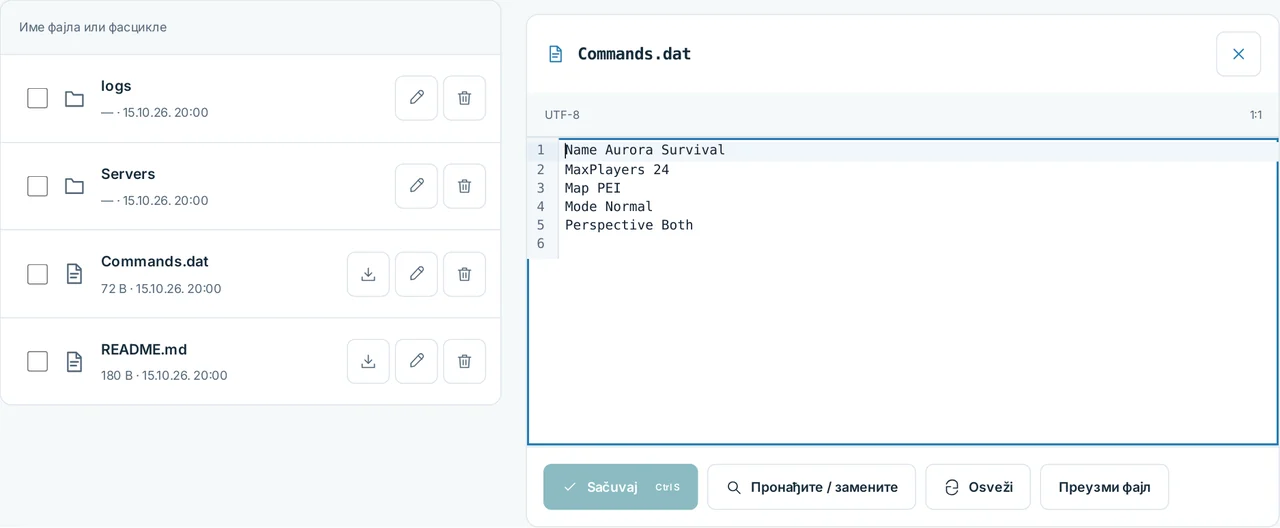Edit the README.md file entry
Screen dimensions: 1280x528
click(x=416, y=361)
